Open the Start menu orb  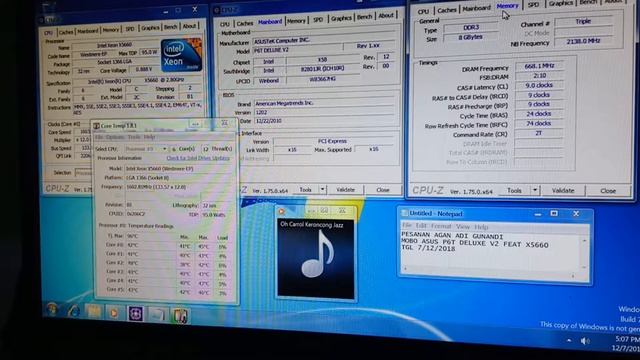pyautogui.click(x=52, y=309)
